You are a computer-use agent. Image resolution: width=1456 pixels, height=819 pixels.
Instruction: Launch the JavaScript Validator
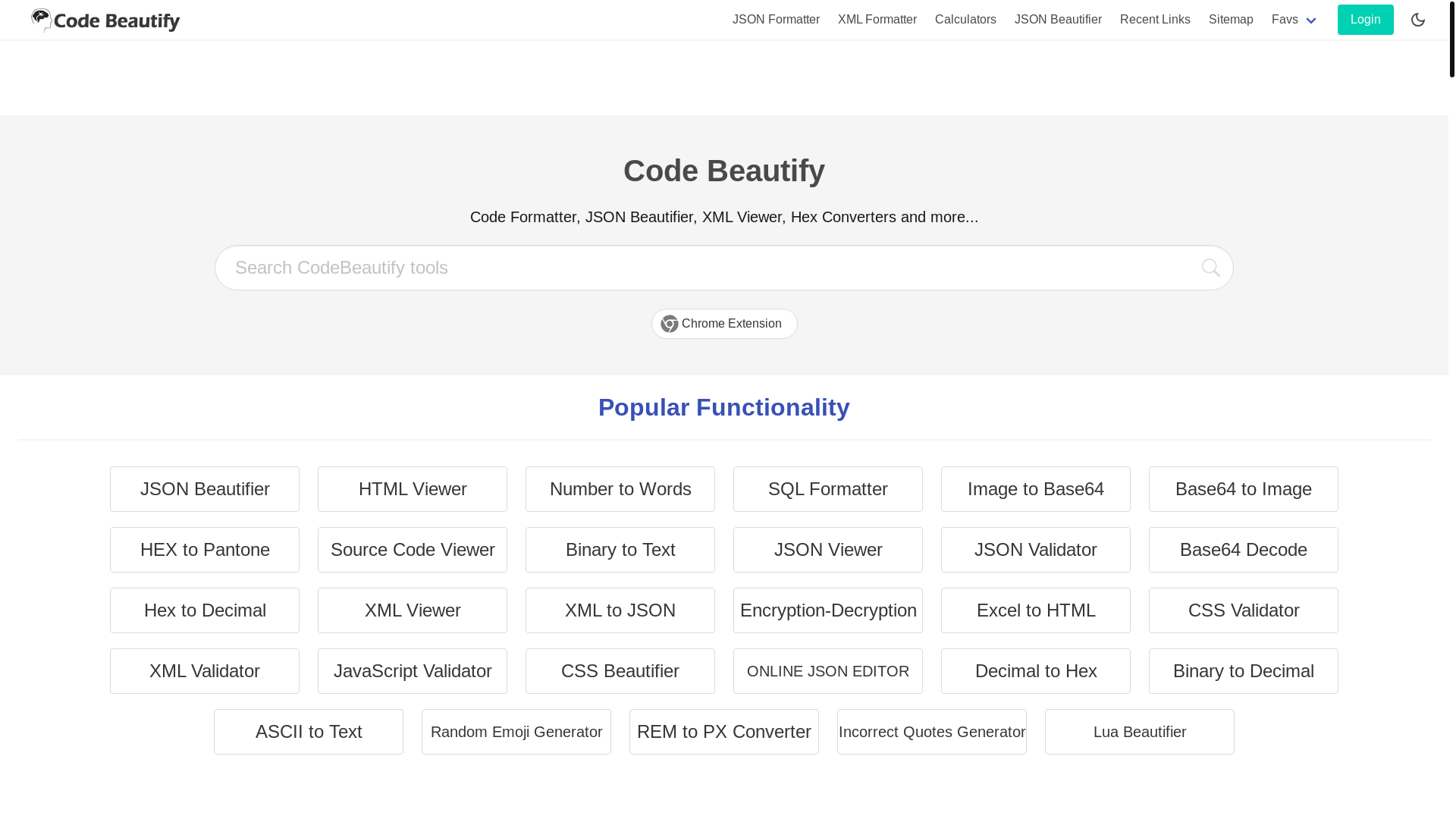point(413,671)
